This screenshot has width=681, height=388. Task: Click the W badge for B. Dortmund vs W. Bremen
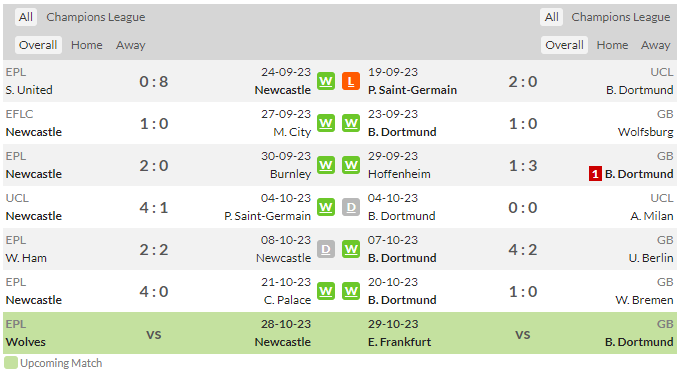(x=351, y=291)
